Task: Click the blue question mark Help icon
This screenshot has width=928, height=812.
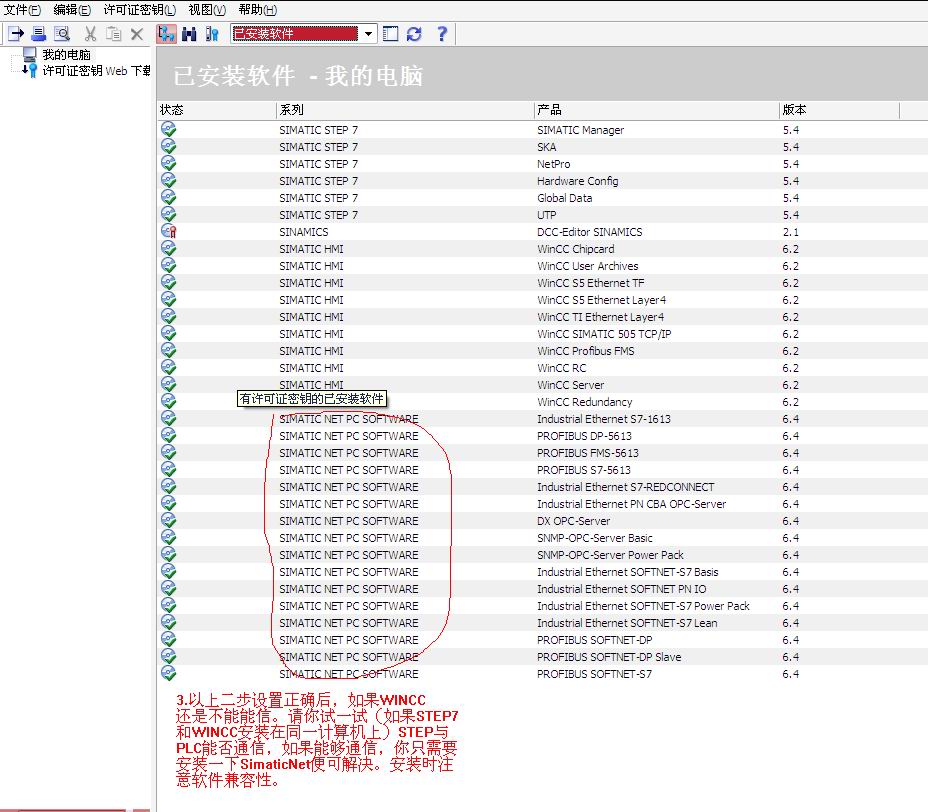Action: 442,34
